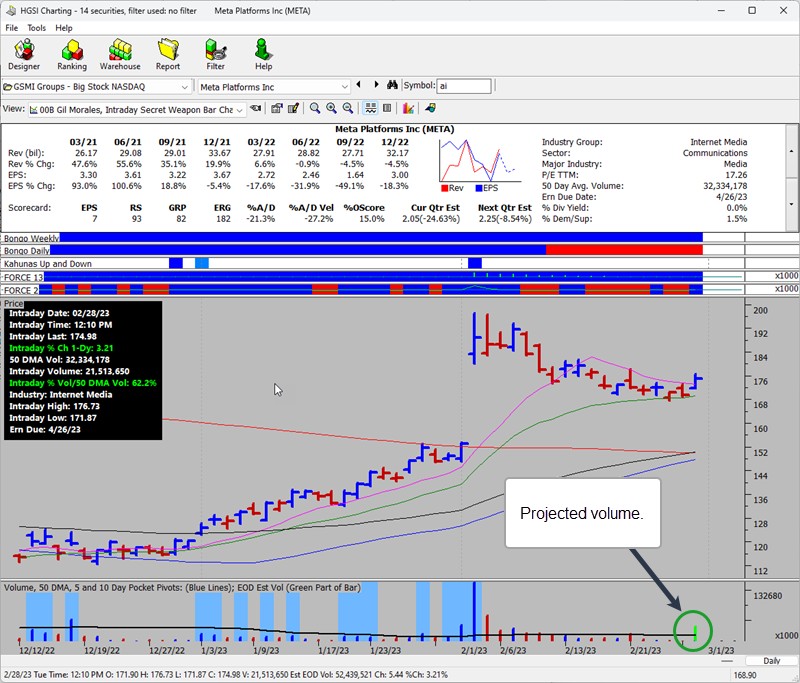This screenshot has width=800, height=683.
Task: Click the magnifier zoom-in icon
Action: pyautogui.click(x=331, y=108)
